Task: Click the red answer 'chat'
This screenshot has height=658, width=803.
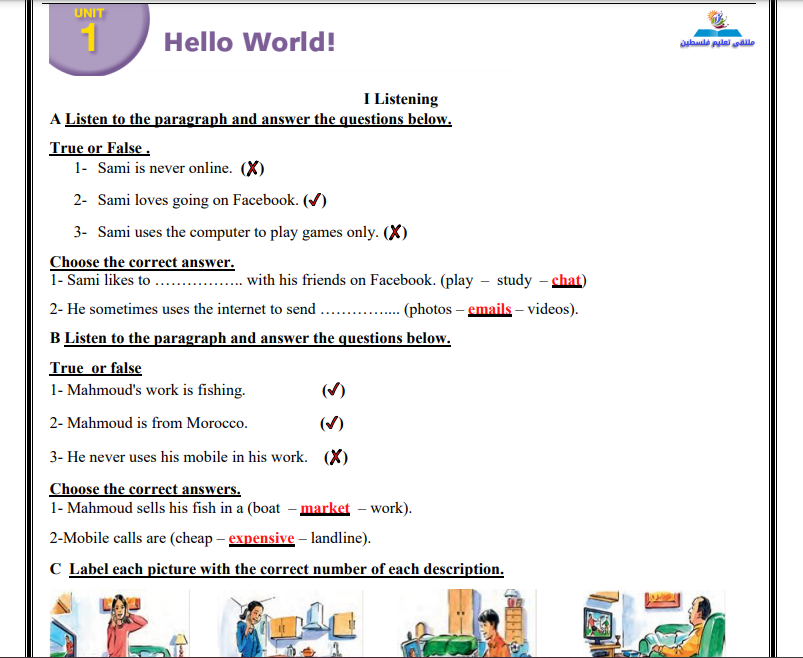Action: pyautogui.click(x=566, y=280)
